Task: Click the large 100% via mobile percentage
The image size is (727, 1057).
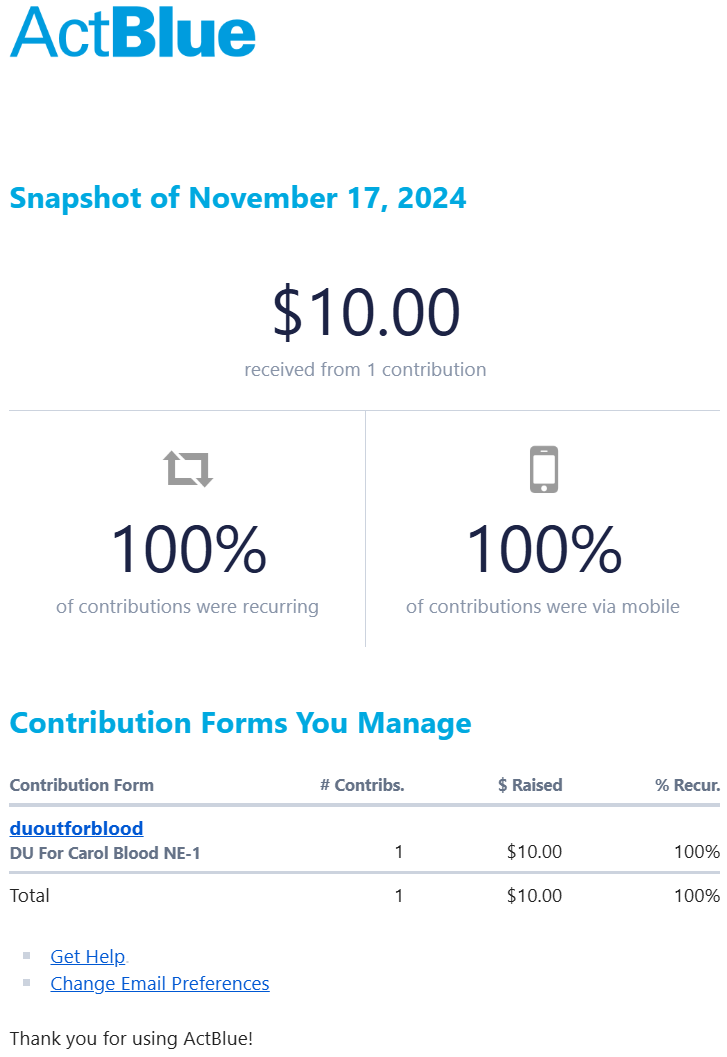Action: (543, 550)
